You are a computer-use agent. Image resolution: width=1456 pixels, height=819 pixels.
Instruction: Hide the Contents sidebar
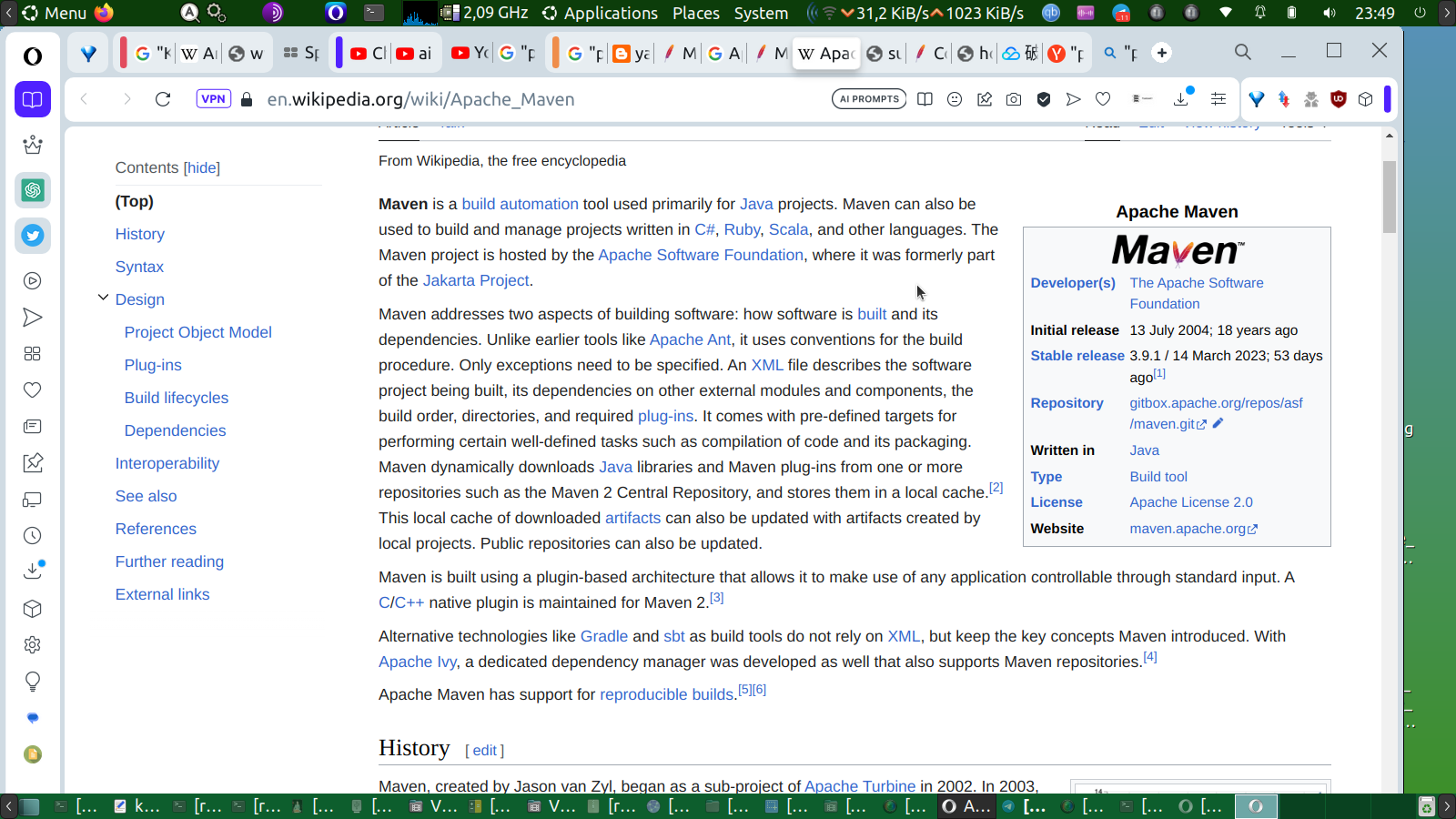(202, 167)
